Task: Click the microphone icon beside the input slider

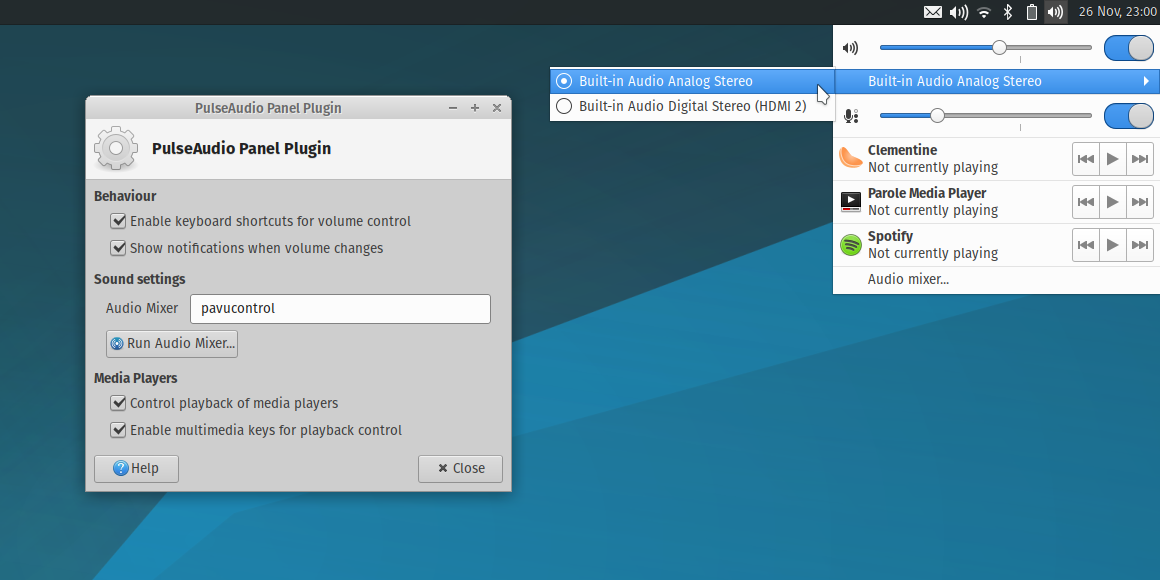Action: point(851,116)
